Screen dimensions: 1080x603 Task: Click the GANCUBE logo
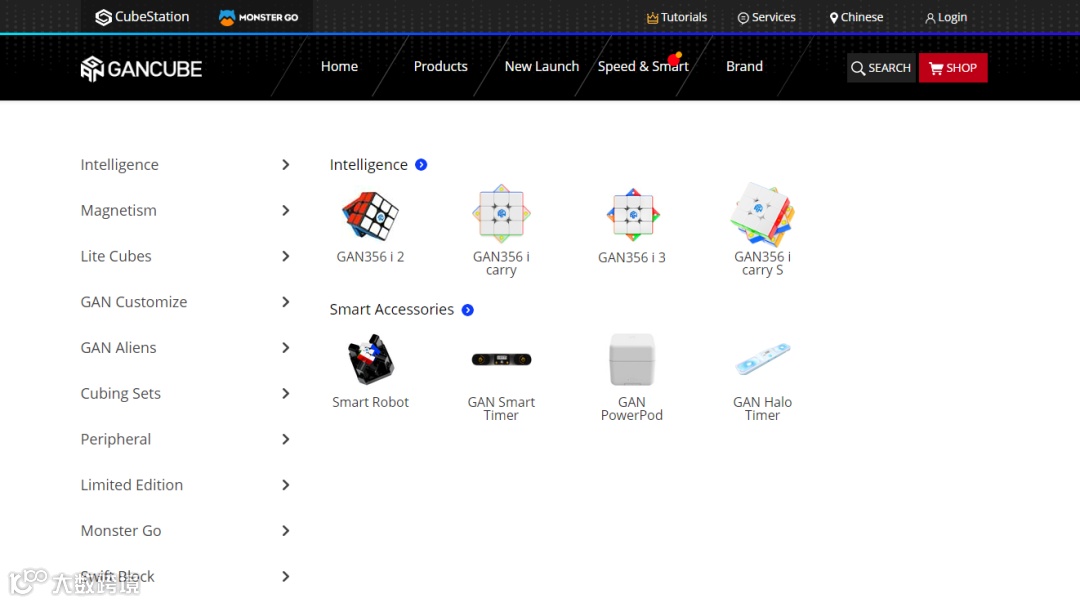tap(141, 69)
